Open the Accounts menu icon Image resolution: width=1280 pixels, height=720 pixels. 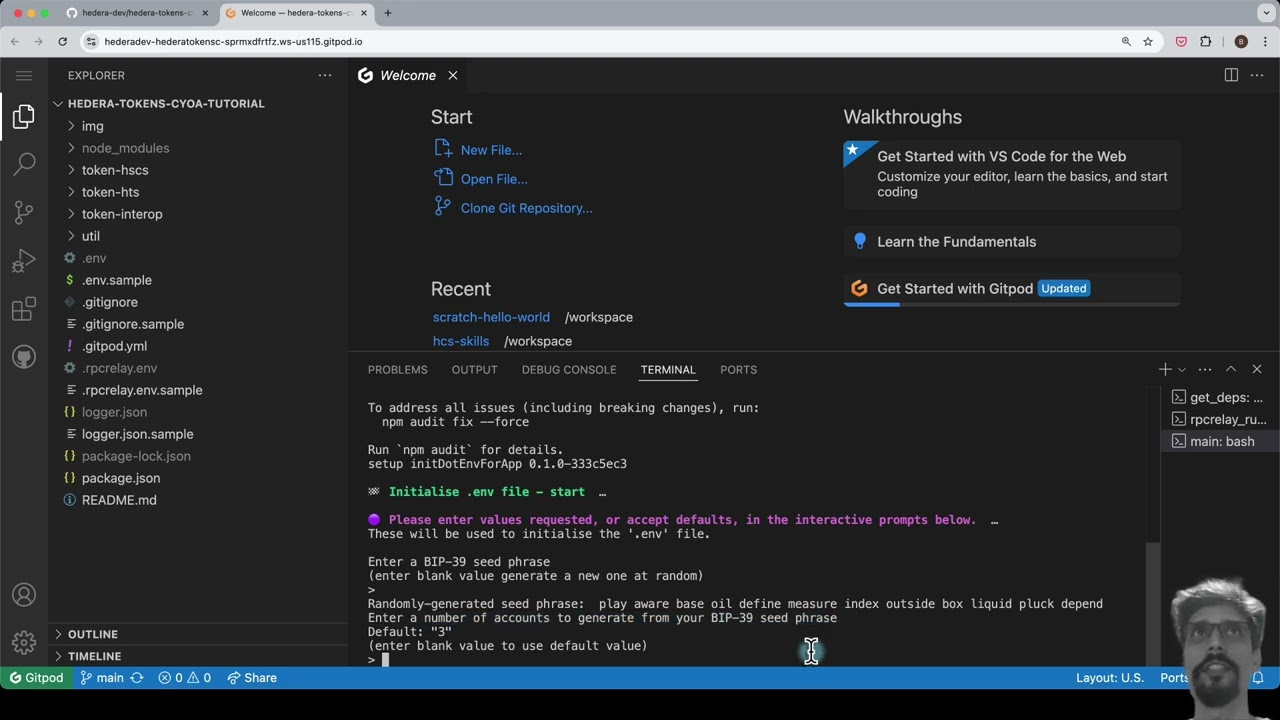pos(24,595)
